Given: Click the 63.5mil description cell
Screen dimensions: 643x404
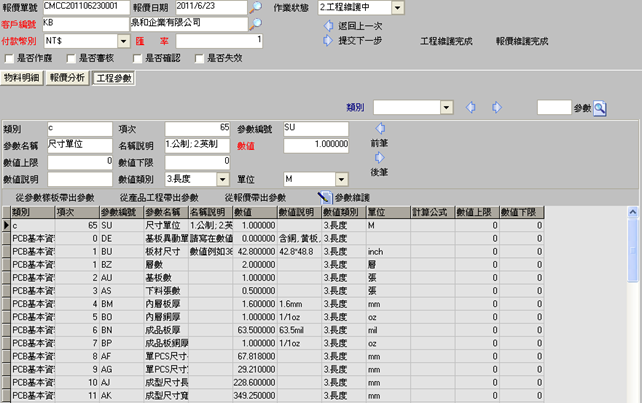Looking at the screenshot, I should 299,330.
